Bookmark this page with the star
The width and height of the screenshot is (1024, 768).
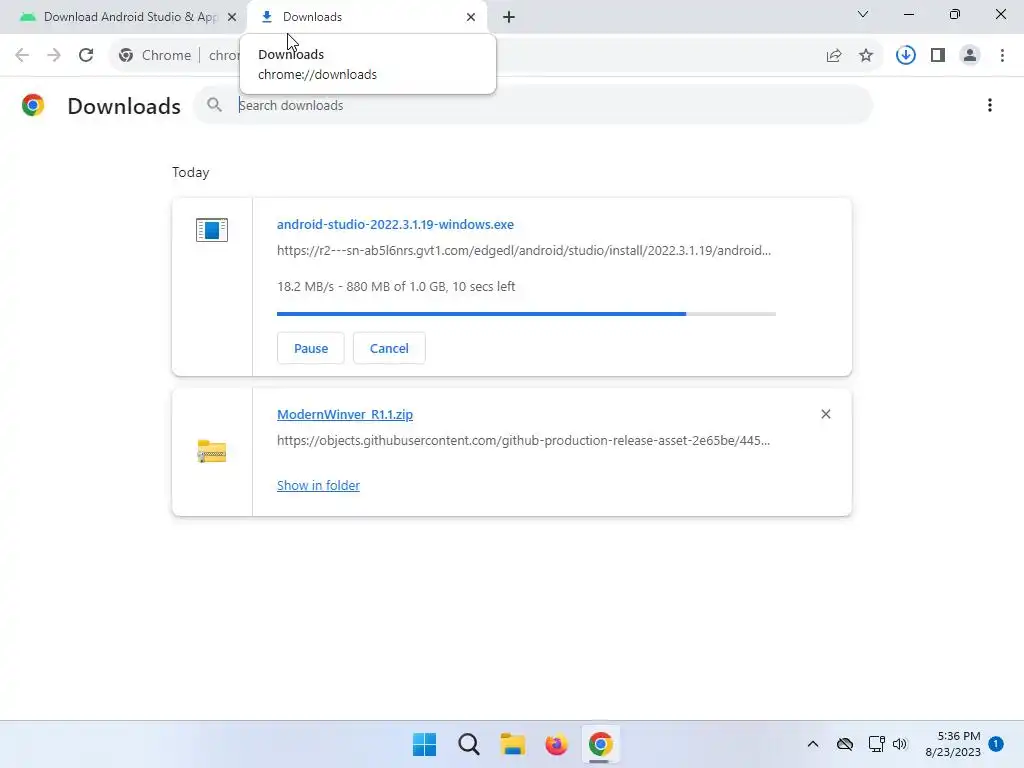(x=866, y=56)
